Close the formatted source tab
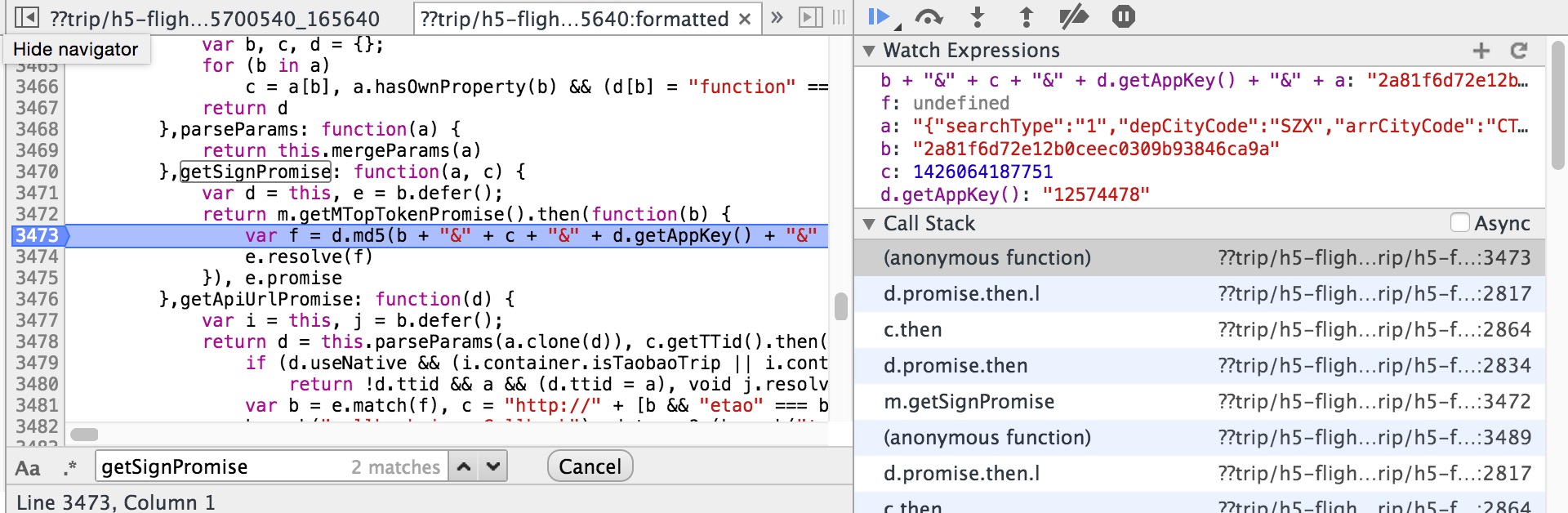The width and height of the screenshot is (1568, 513). (x=745, y=19)
